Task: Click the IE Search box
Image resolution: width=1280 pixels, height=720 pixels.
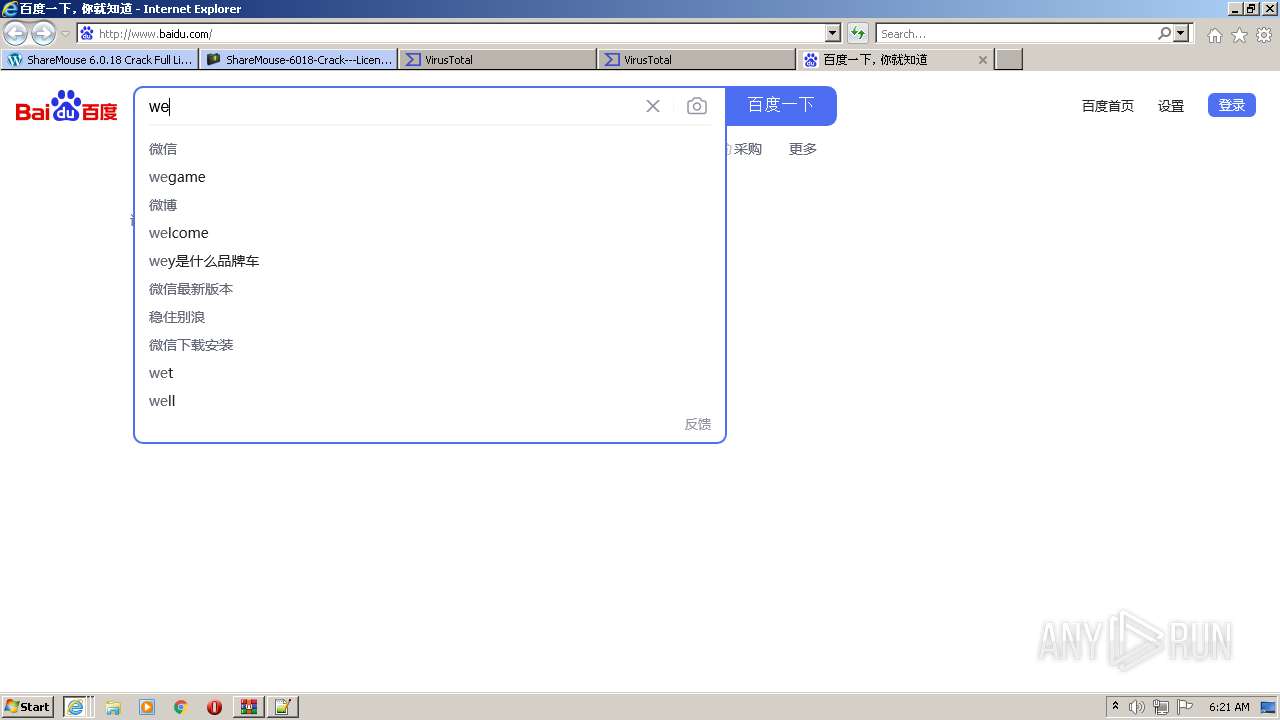Action: point(1016,33)
